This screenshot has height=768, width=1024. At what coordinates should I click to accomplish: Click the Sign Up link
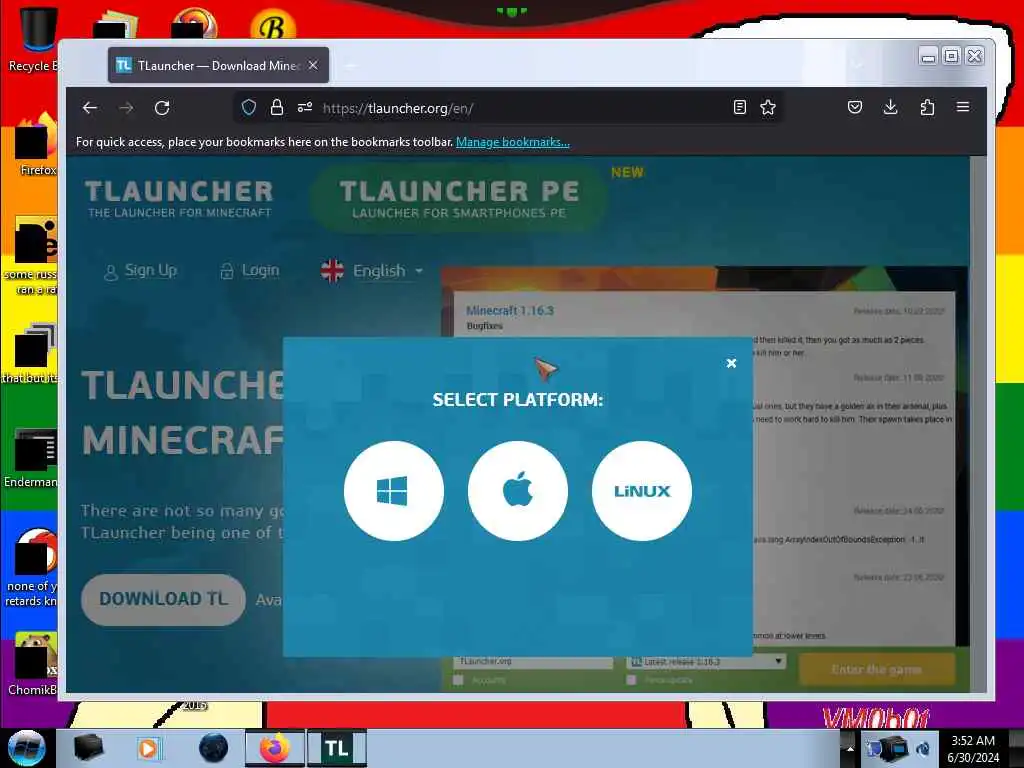click(140, 270)
